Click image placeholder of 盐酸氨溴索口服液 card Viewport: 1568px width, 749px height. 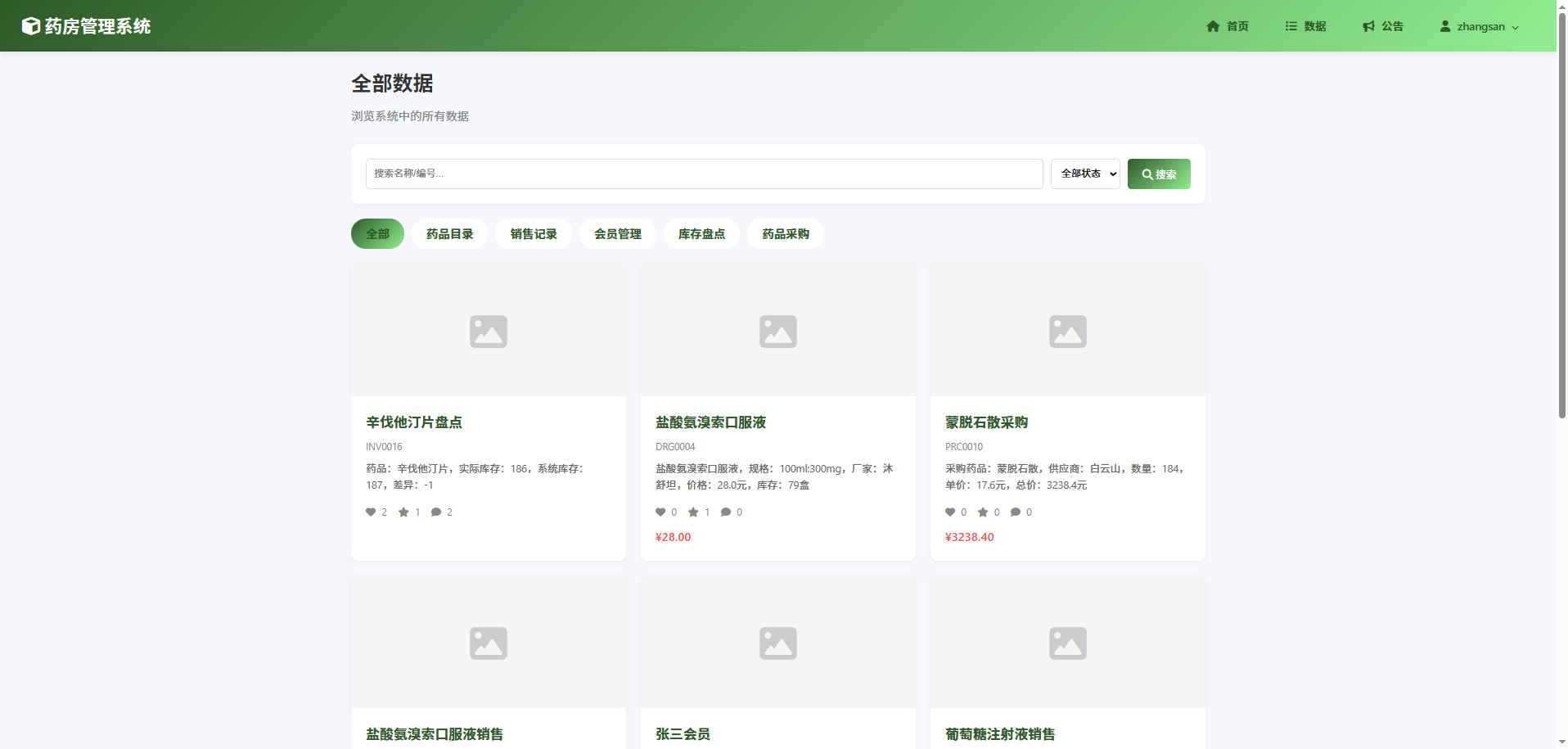778,332
